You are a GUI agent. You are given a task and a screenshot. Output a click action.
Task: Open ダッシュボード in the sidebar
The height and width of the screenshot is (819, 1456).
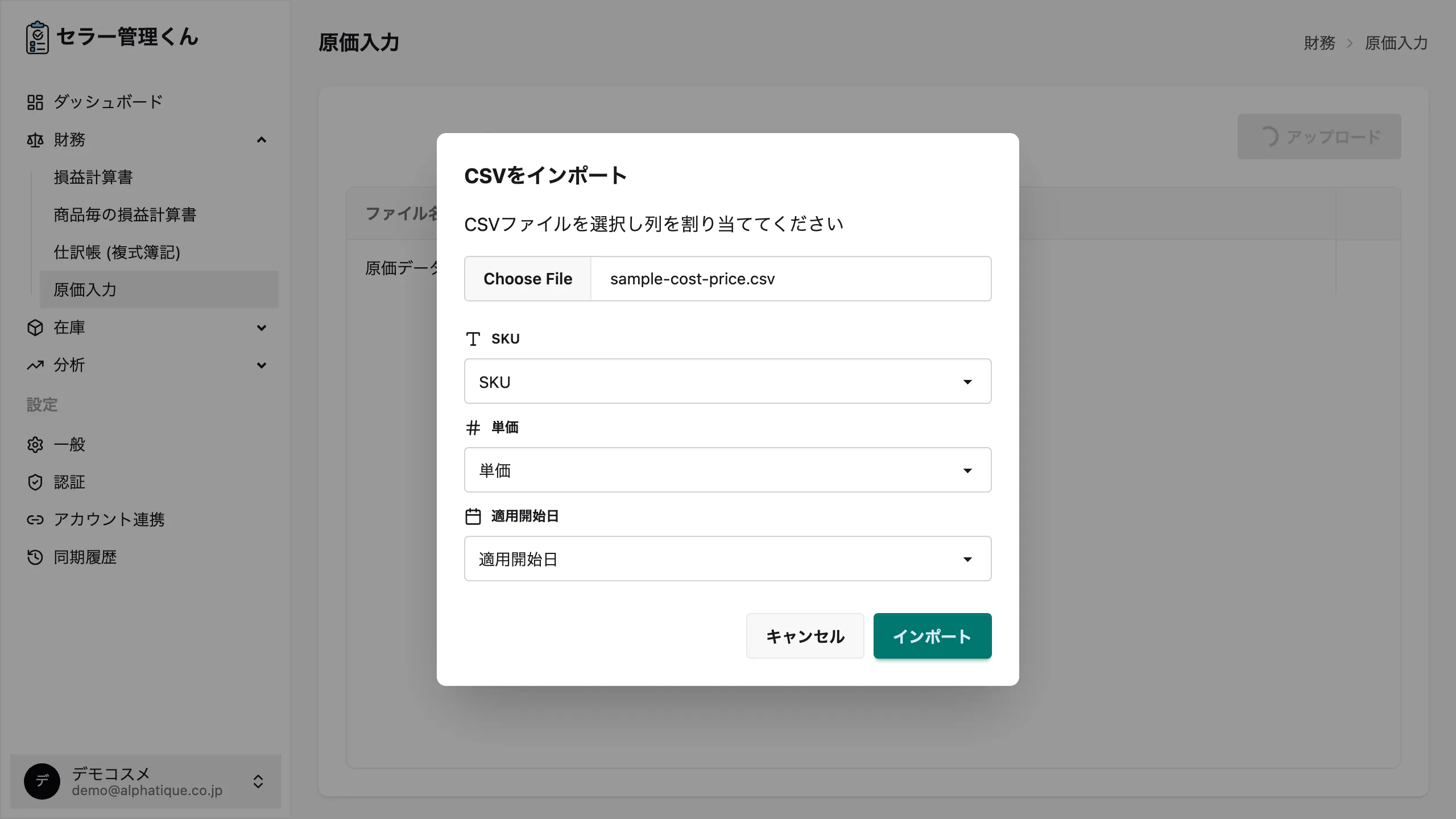(146, 102)
